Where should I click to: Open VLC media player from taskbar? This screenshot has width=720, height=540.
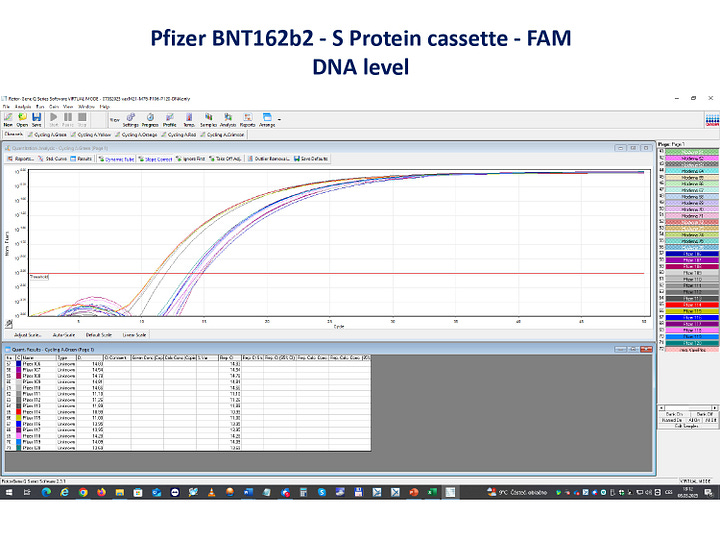(211, 492)
